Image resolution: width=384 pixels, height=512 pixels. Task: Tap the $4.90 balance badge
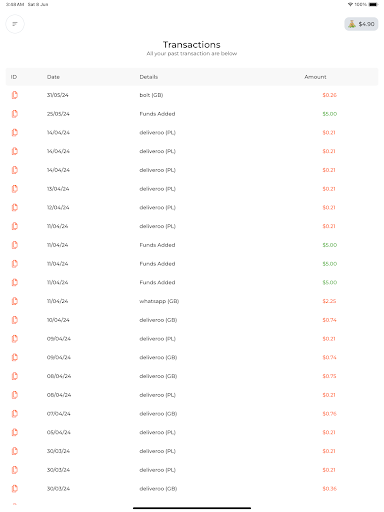(x=361, y=24)
